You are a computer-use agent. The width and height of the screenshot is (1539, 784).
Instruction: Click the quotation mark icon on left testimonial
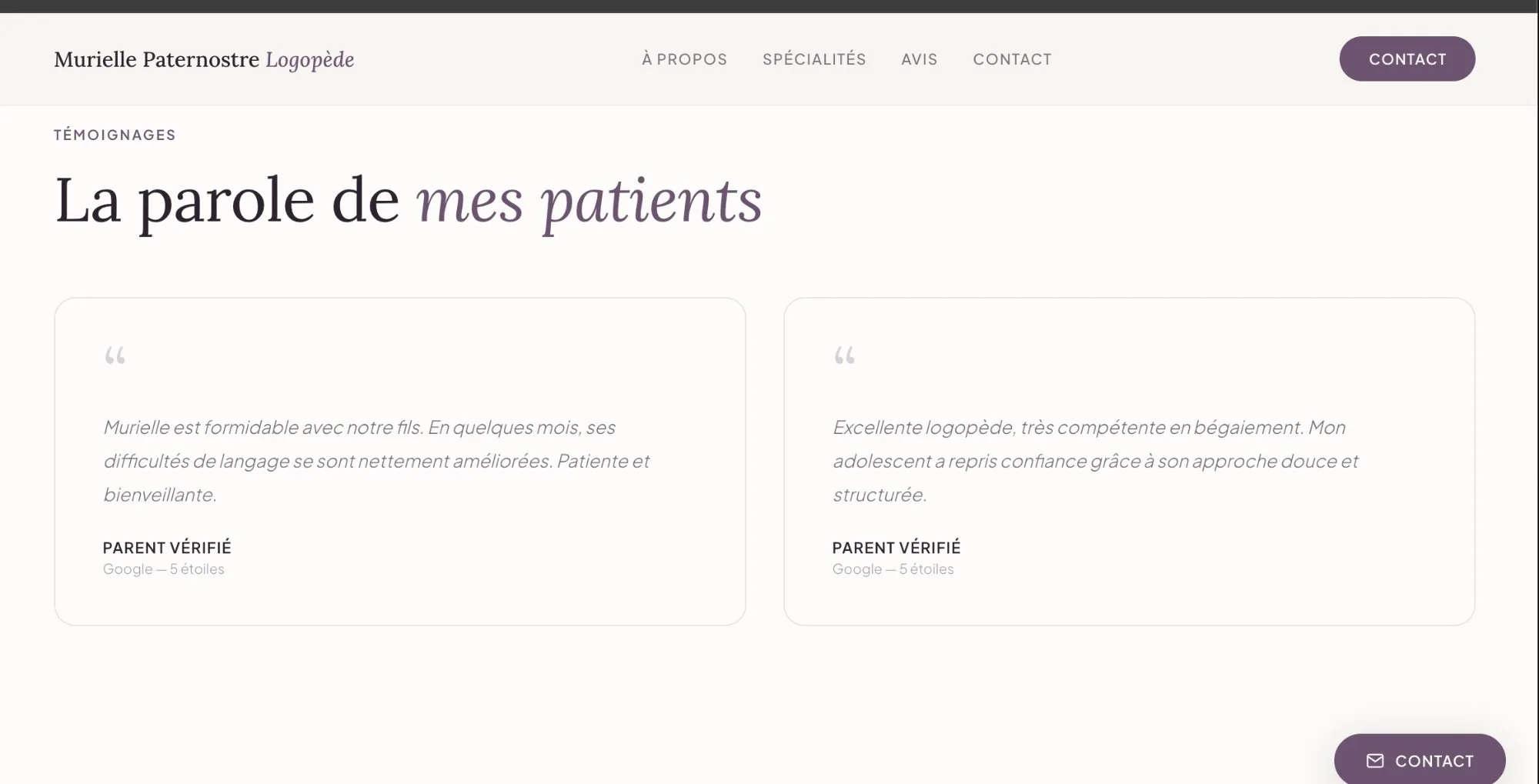[116, 356]
